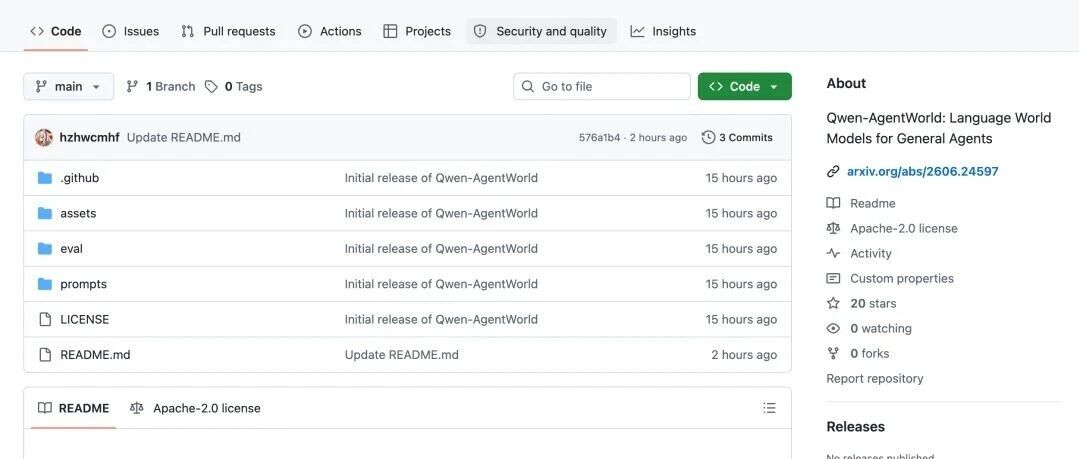
Task: Click the hzhwcmhf user avatar
Action: 44,138
